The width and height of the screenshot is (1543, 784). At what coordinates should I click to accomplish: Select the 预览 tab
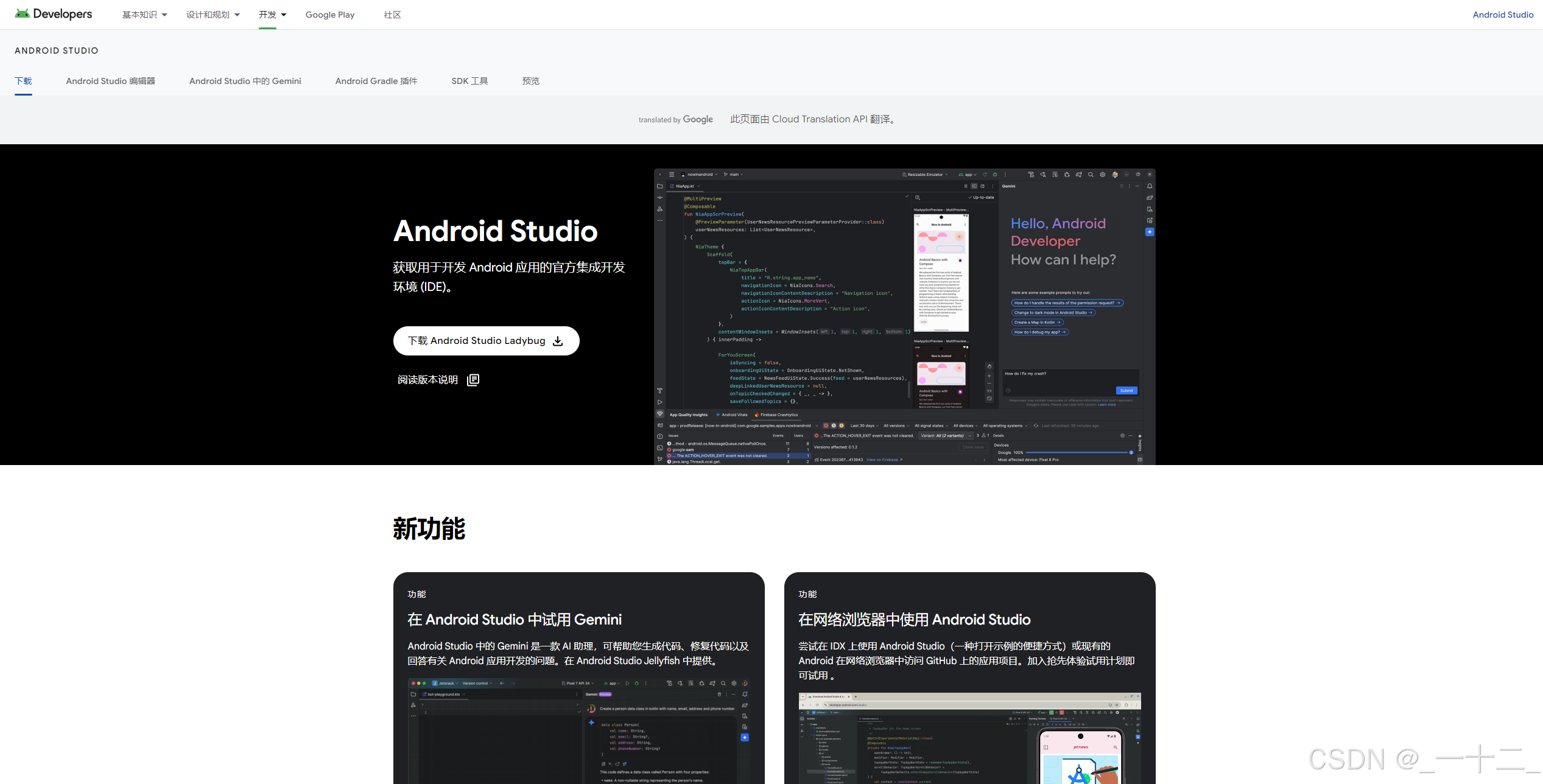[530, 81]
